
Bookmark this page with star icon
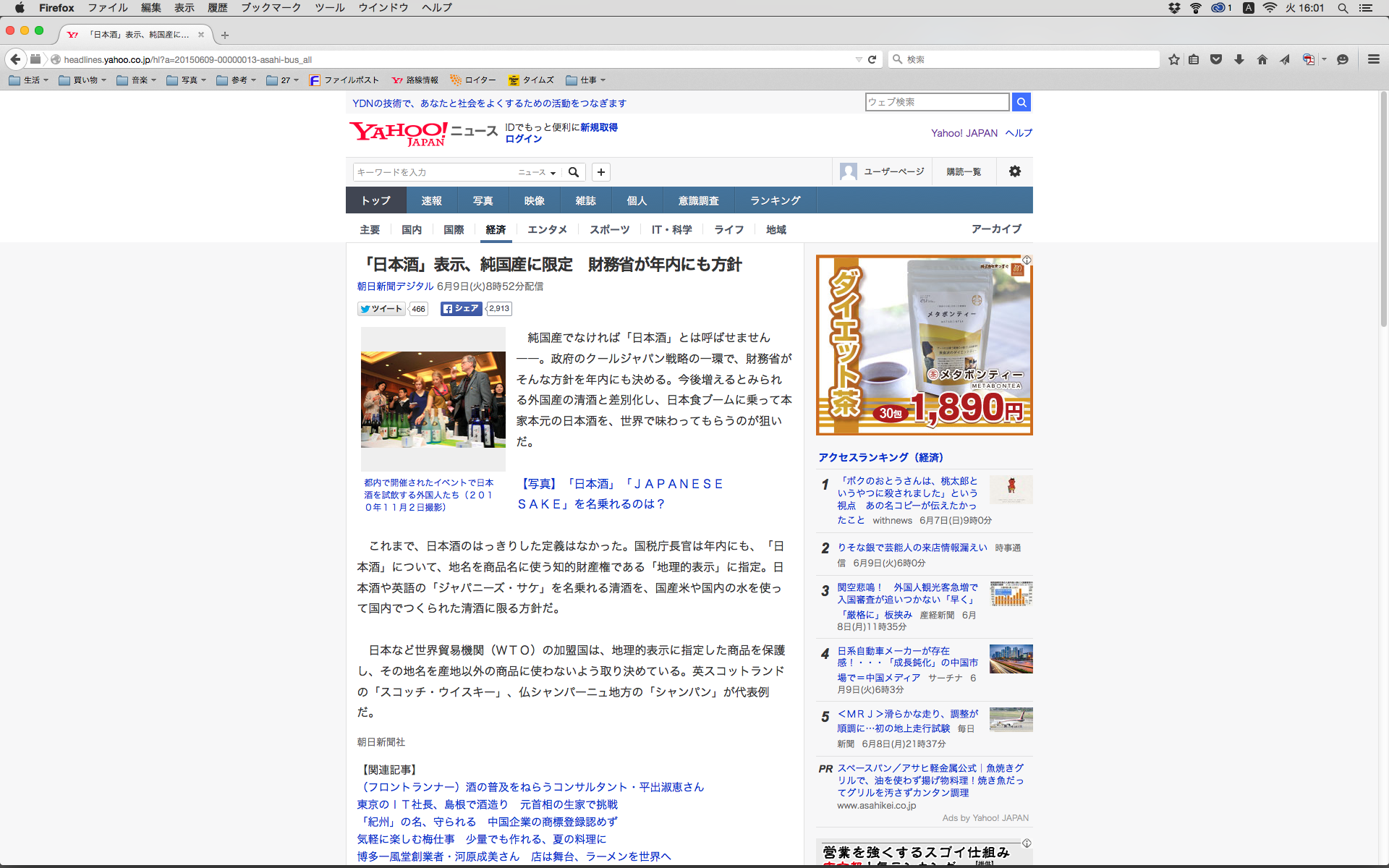point(1173,59)
